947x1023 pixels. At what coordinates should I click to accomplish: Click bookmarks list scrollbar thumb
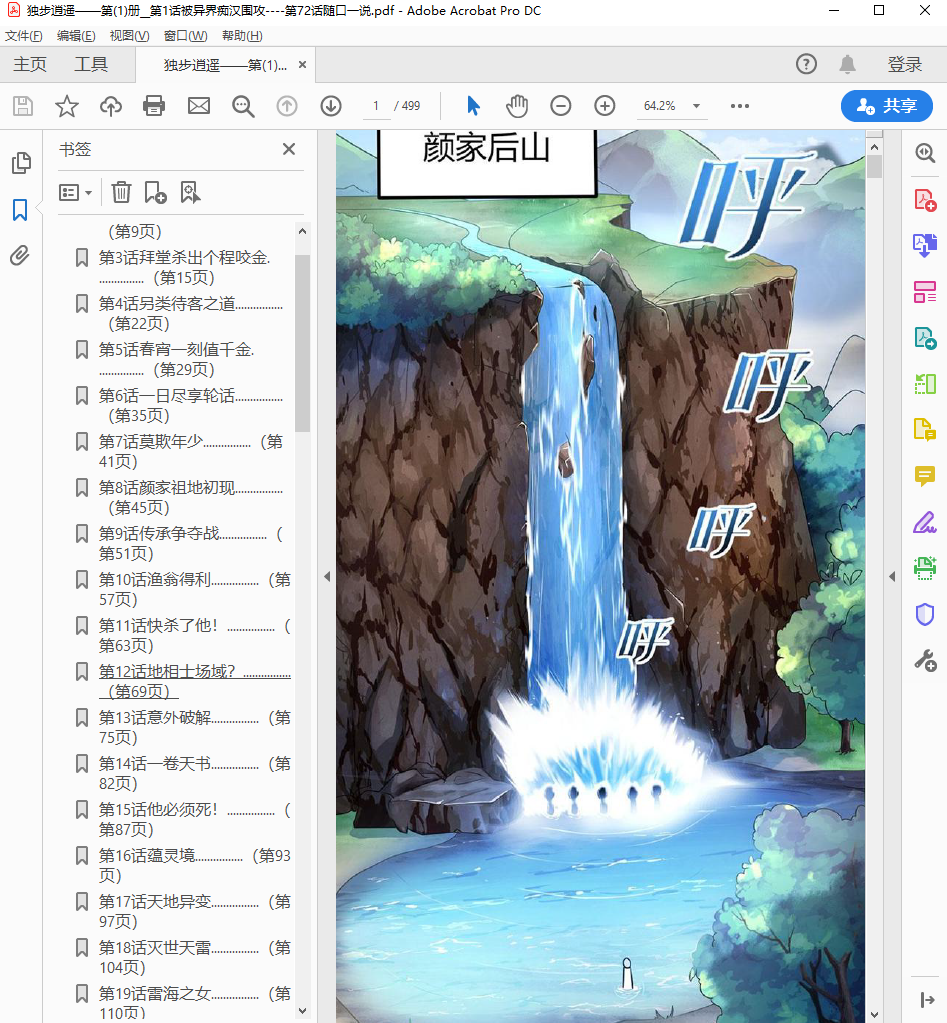tap(302, 343)
